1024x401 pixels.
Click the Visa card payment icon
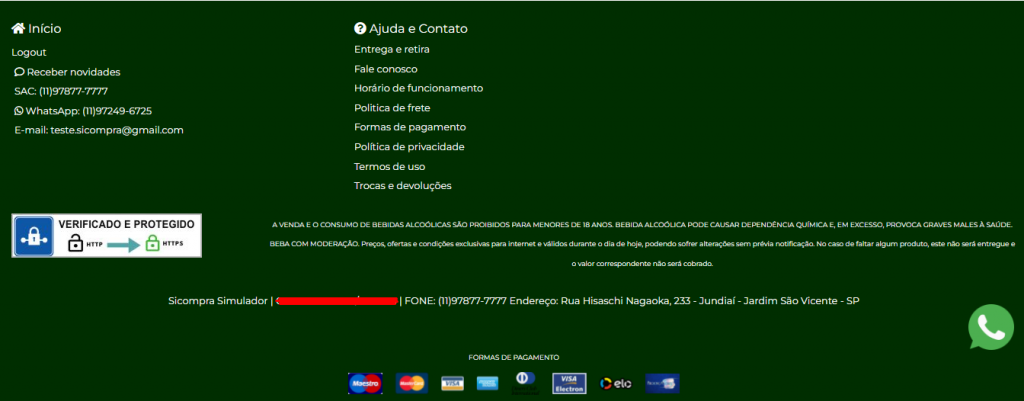(x=452, y=382)
